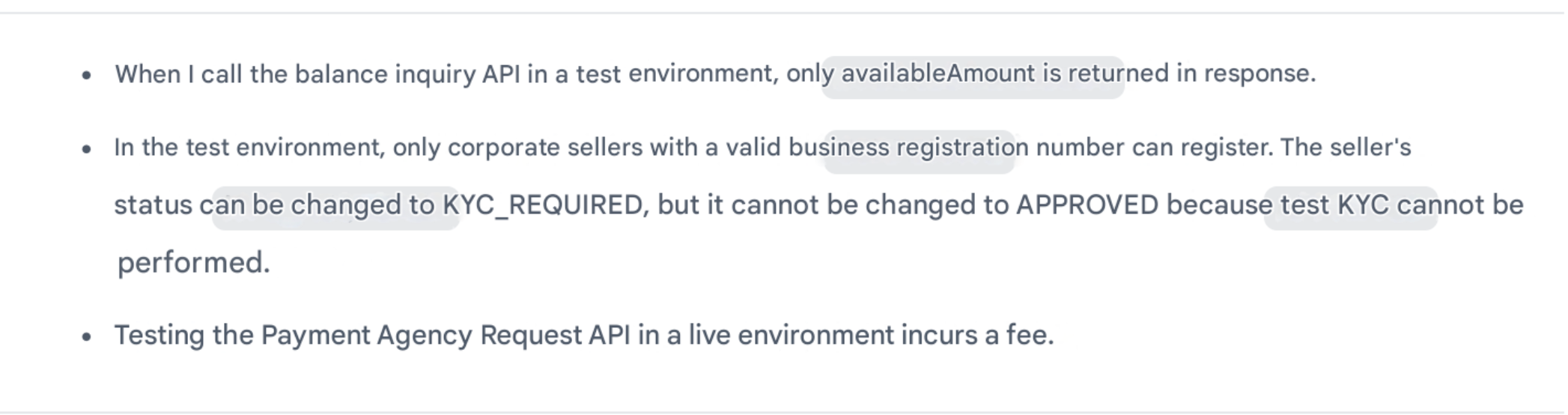This screenshot has width=1568, height=415.
Task: Click 'number can register.' text
Action: click(x=1155, y=148)
